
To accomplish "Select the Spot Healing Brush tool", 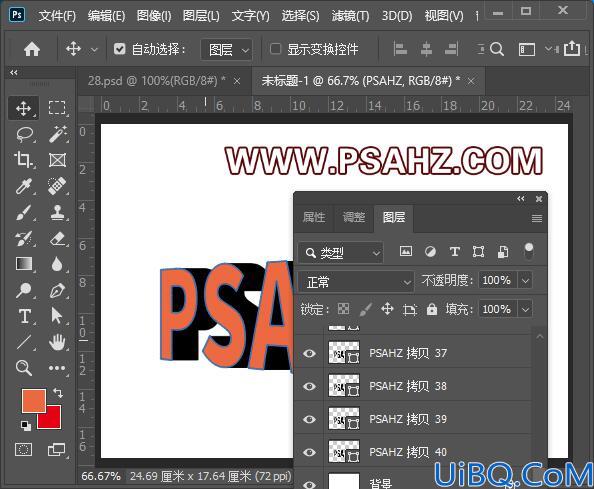I will tap(57, 186).
